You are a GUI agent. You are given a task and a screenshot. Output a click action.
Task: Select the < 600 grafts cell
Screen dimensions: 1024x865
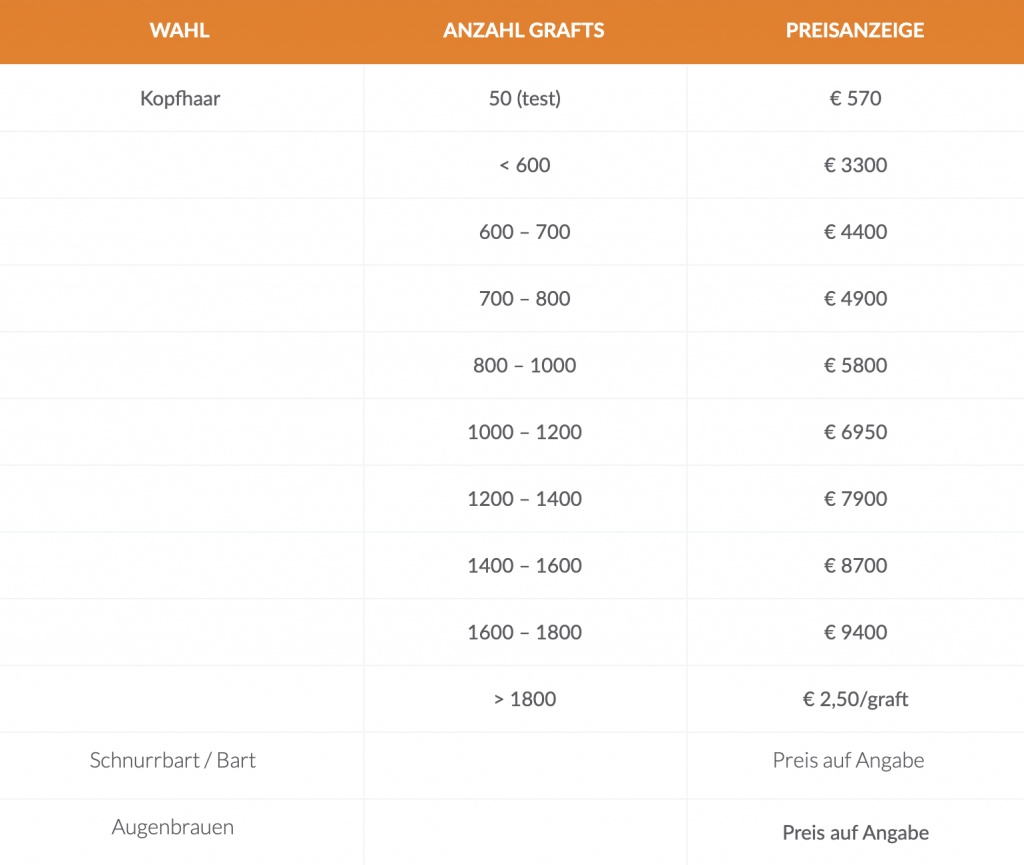(x=524, y=165)
